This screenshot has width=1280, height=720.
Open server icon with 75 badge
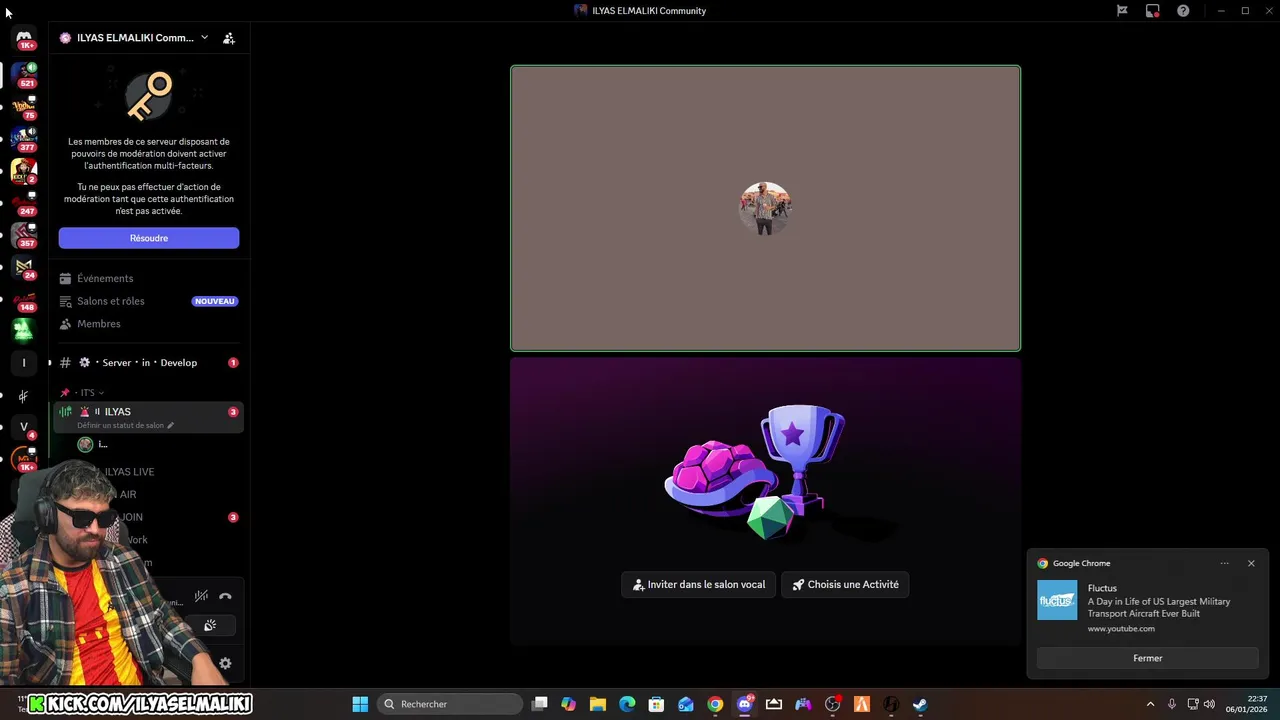24,106
